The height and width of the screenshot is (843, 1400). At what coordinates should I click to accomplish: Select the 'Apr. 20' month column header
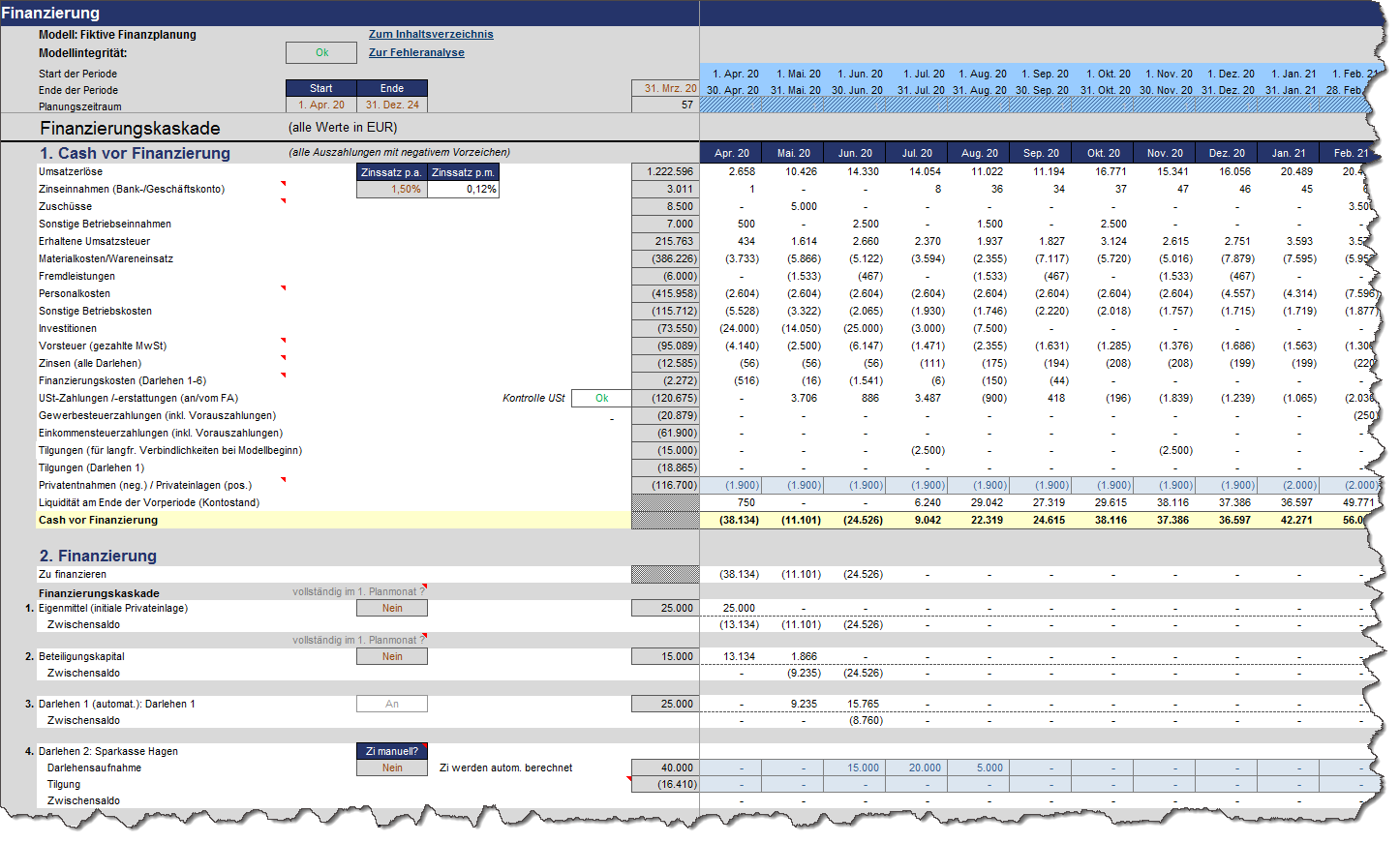coord(731,153)
